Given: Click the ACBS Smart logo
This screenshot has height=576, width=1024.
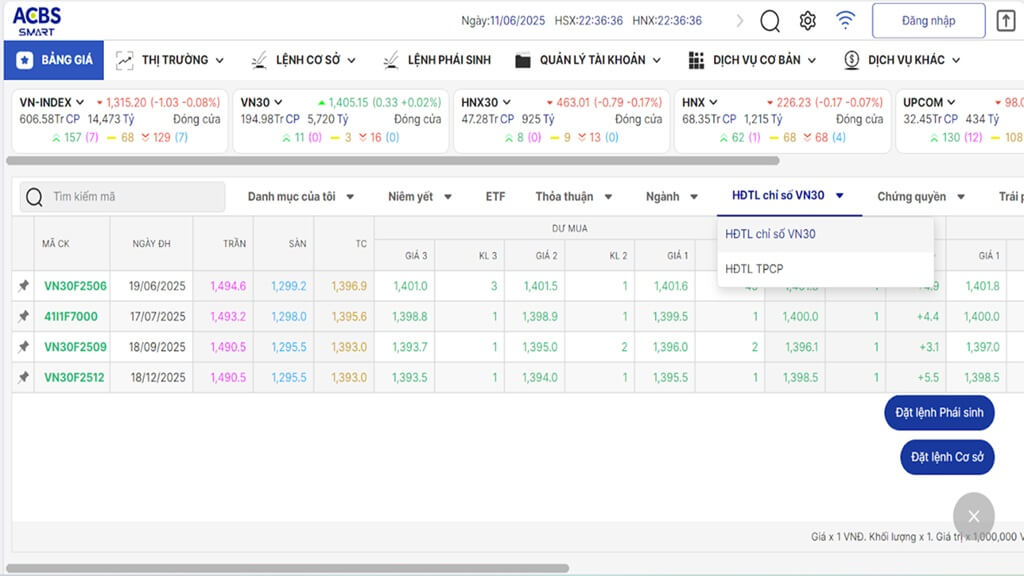Looking at the screenshot, I should [x=37, y=22].
